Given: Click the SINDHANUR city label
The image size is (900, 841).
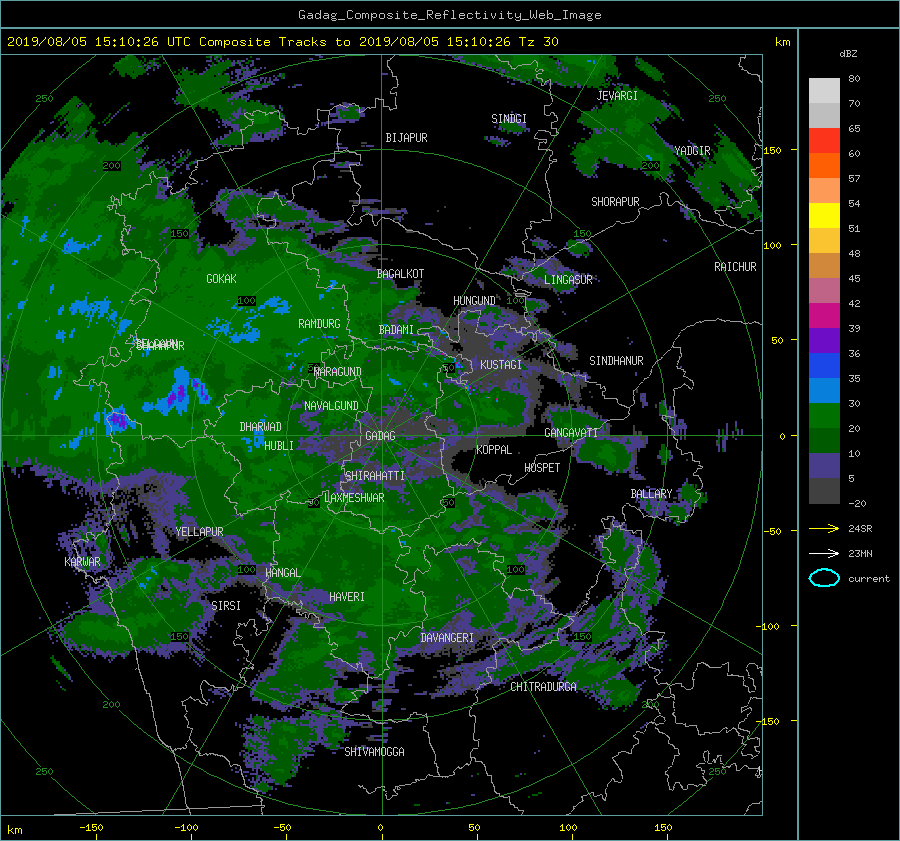Looking at the screenshot, I should (616, 361).
